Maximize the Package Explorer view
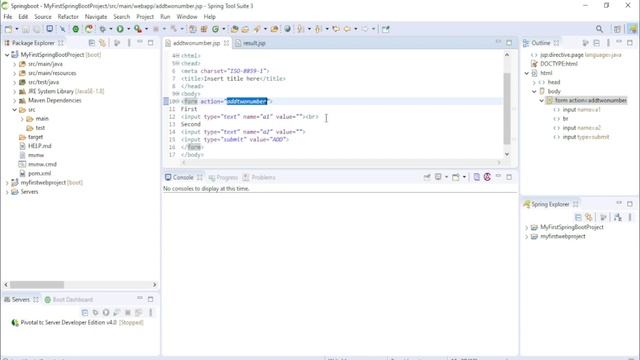Image resolution: width=640 pixels, height=360 pixels. (x=151, y=42)
